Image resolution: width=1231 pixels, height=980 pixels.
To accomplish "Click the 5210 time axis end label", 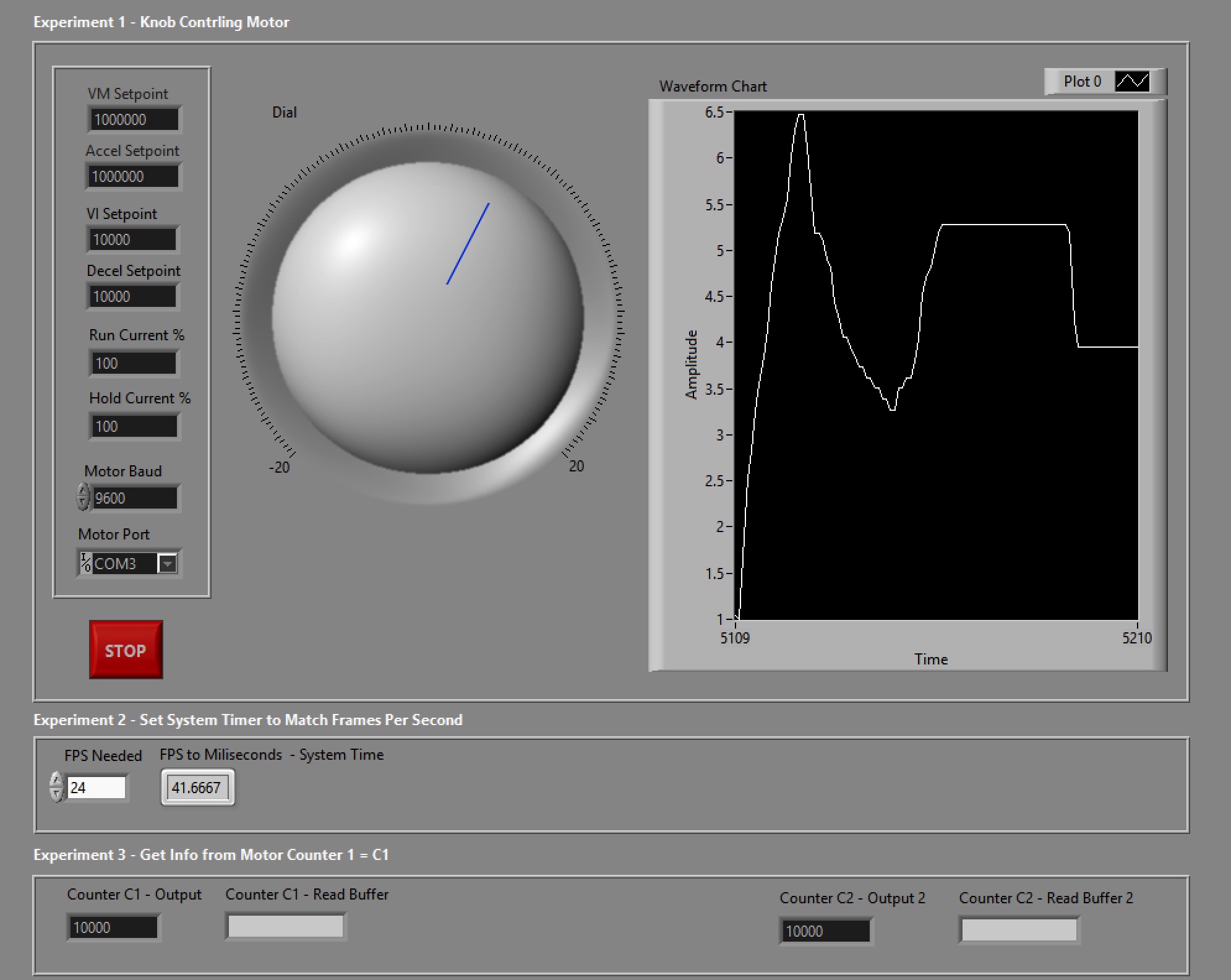I will coord(1136,638).
